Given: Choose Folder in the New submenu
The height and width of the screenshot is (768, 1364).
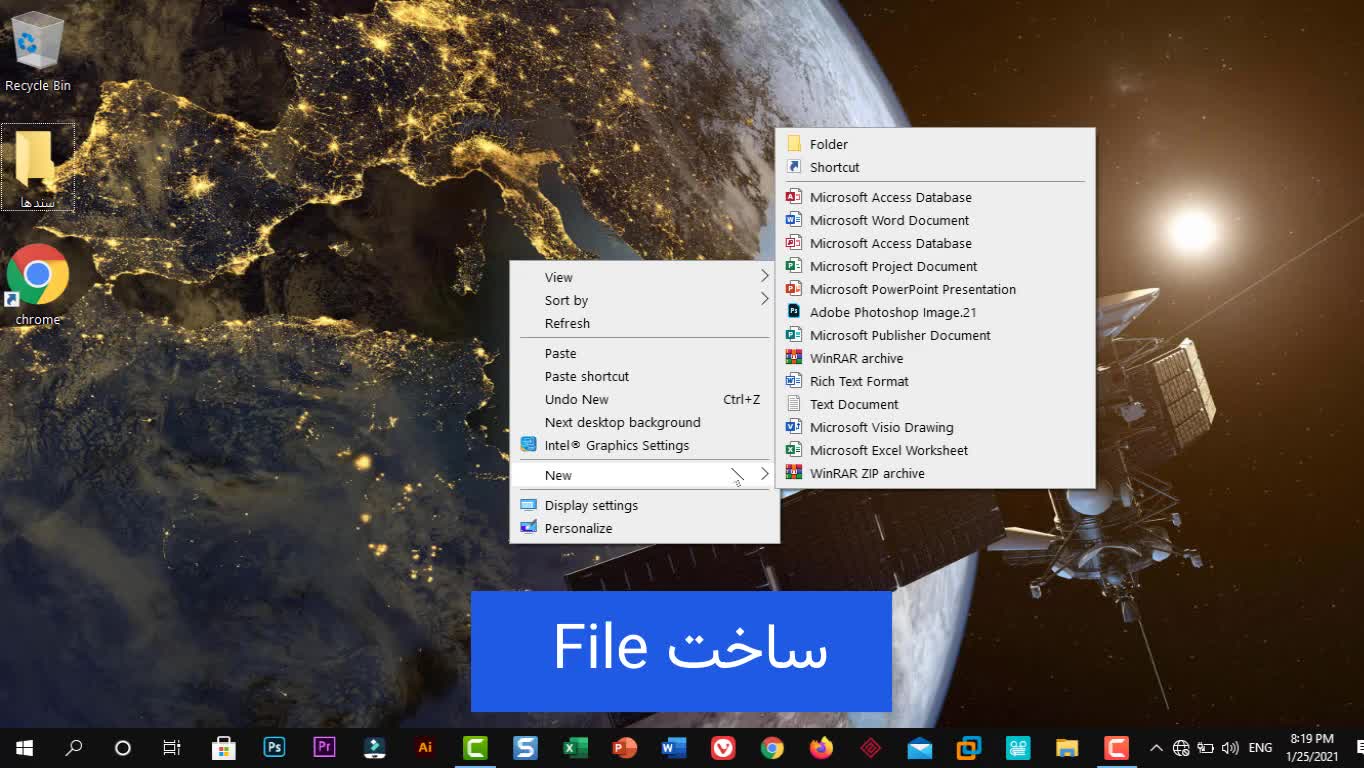Looking at the screenshot, I should [x=829, y=144].
